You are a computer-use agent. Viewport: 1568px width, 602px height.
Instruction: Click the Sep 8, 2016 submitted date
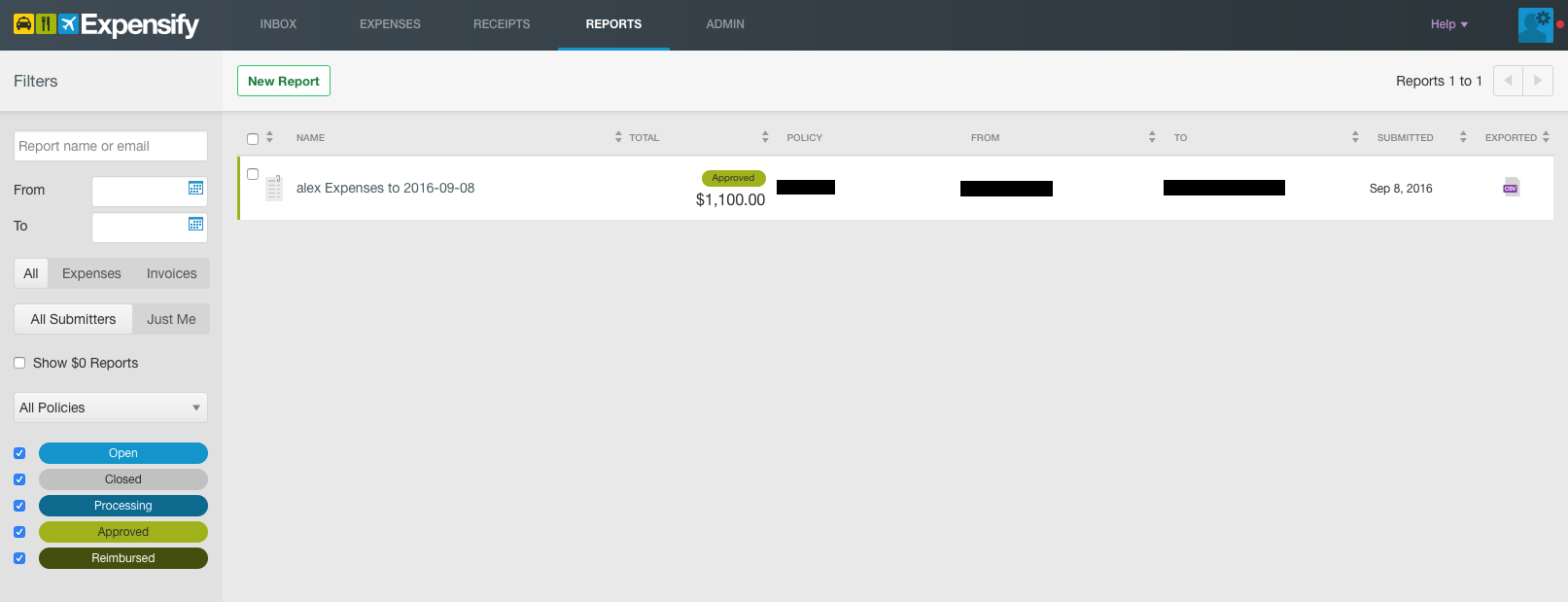tap(1401, 188)
